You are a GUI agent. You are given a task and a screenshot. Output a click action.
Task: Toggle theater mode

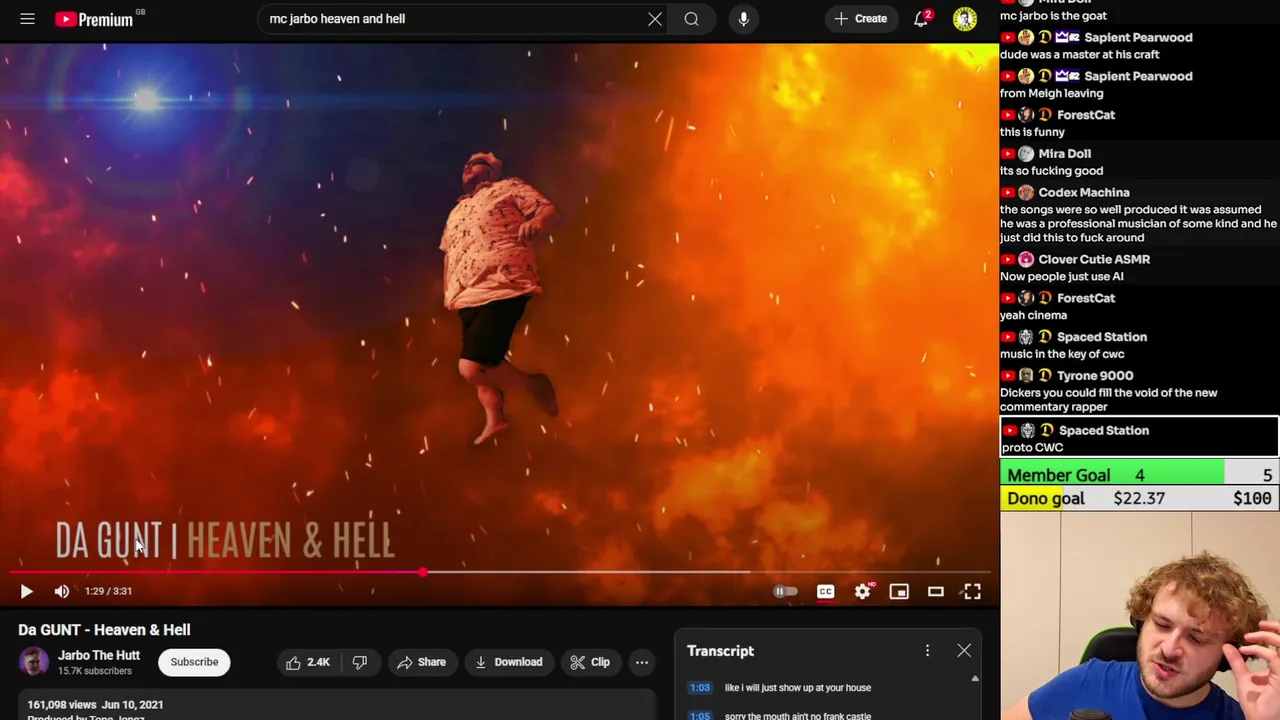pos(936,591)
